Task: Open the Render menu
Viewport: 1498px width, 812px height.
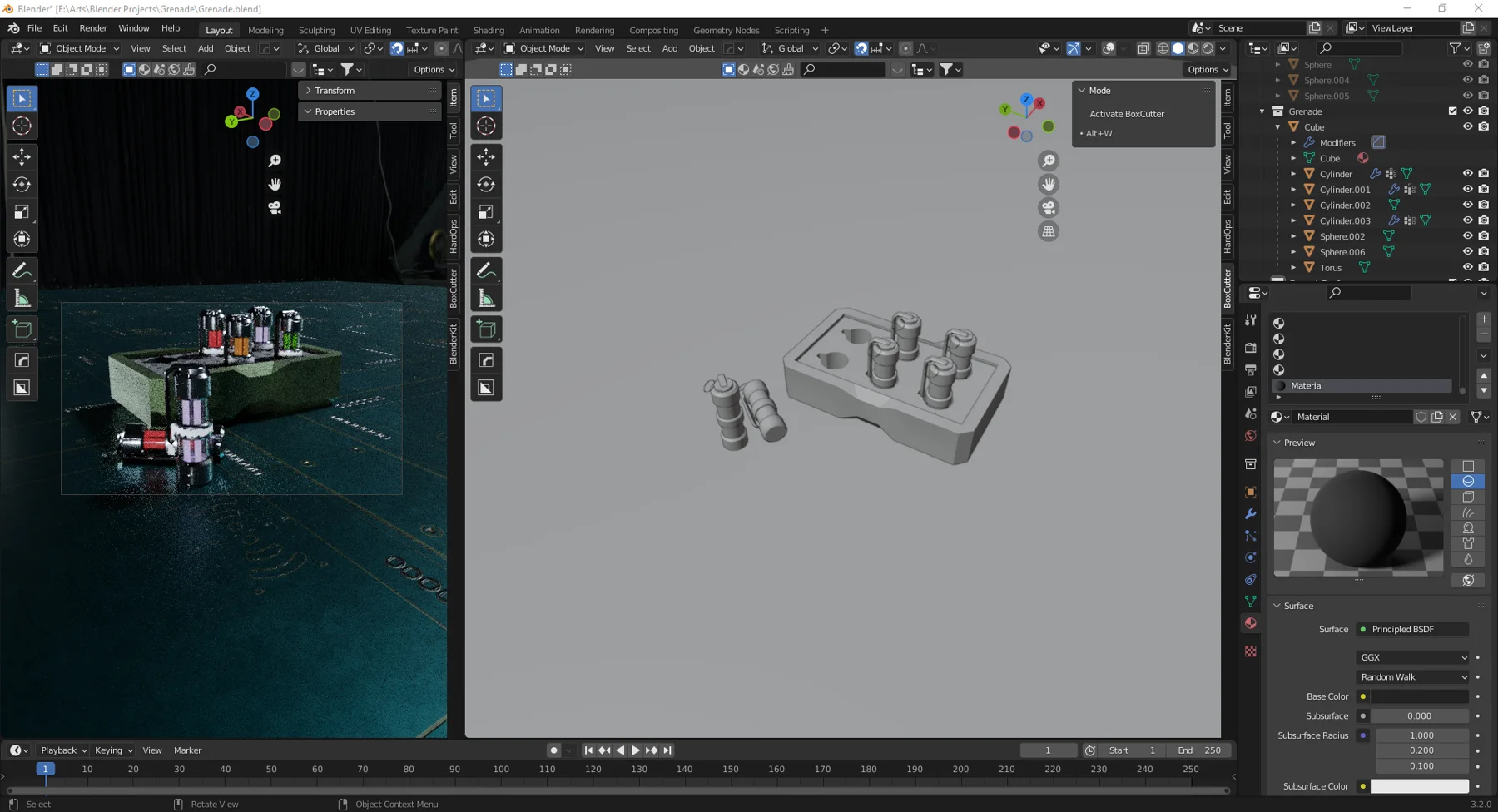Action: click(93, 28)
